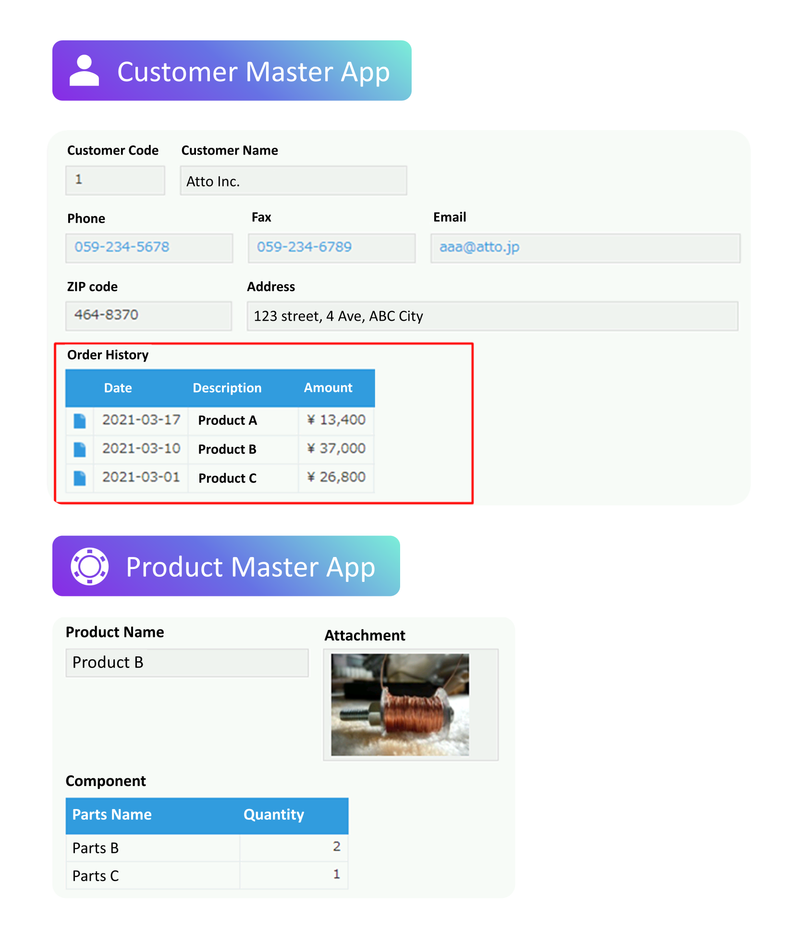Click fax number link 059-234-6789

click(304, 247)
